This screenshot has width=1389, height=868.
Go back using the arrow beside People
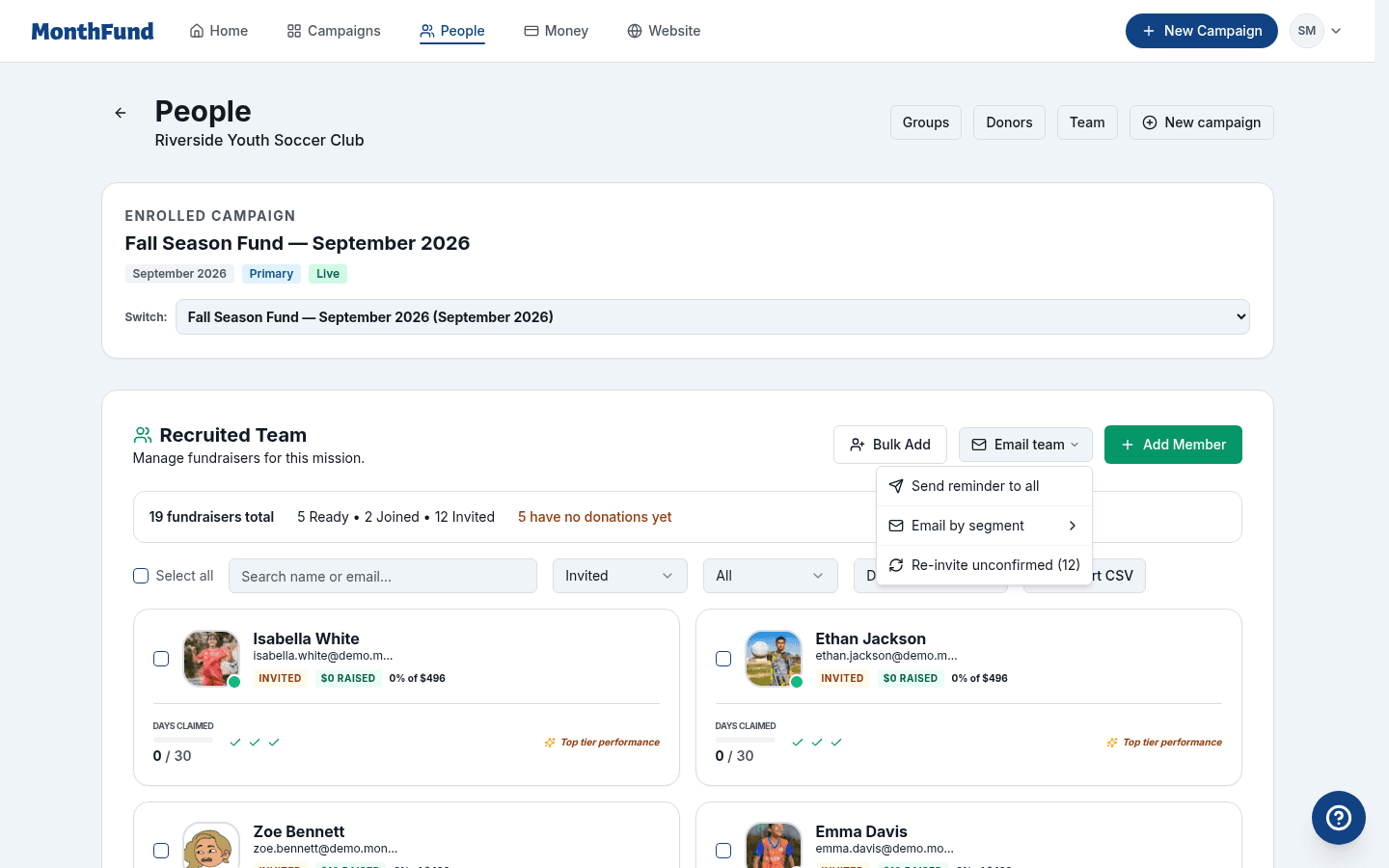click(x=121, y=113)
